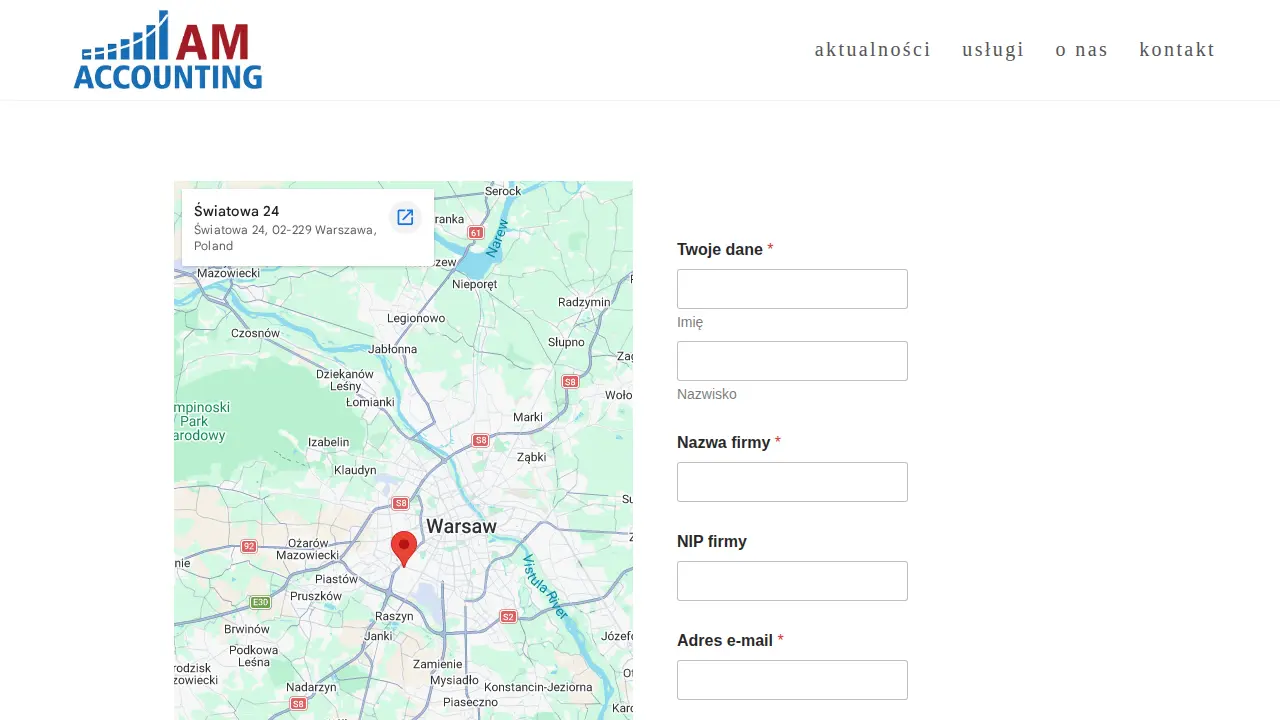Click the Pruszków label on map
1280x720 pixels.
coord(316,596)
